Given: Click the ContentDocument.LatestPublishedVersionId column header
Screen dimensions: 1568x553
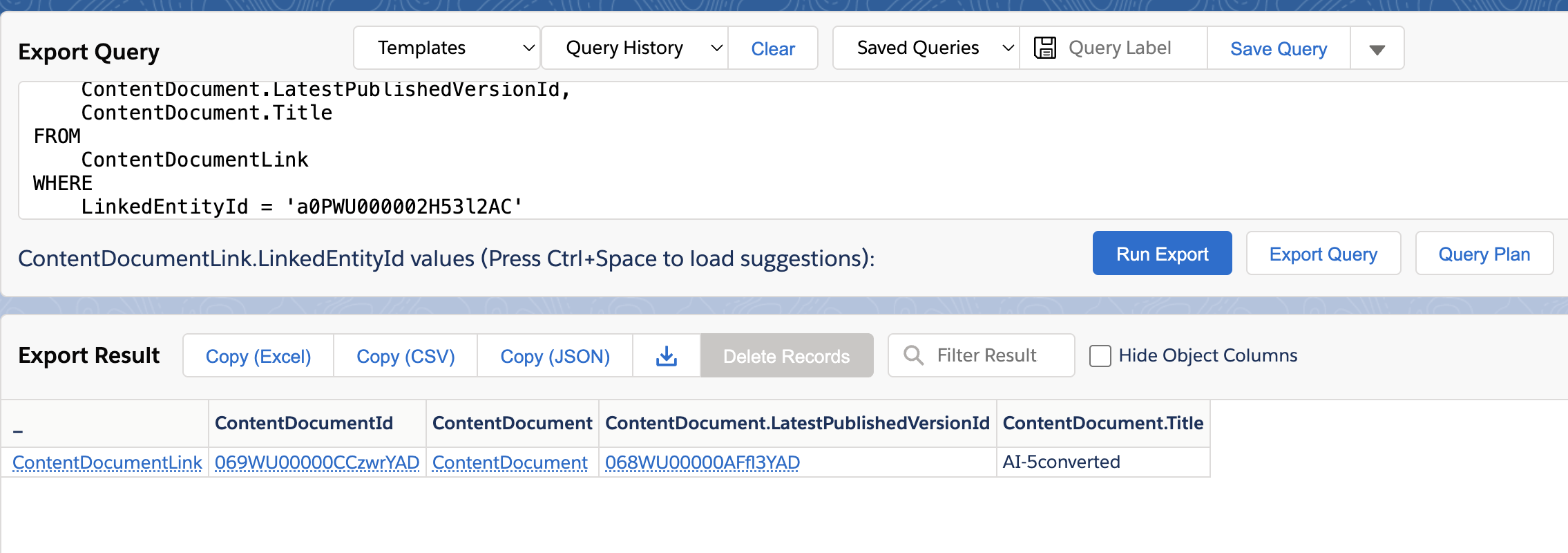Looking at the screenshot, I should tap(797, 423).
